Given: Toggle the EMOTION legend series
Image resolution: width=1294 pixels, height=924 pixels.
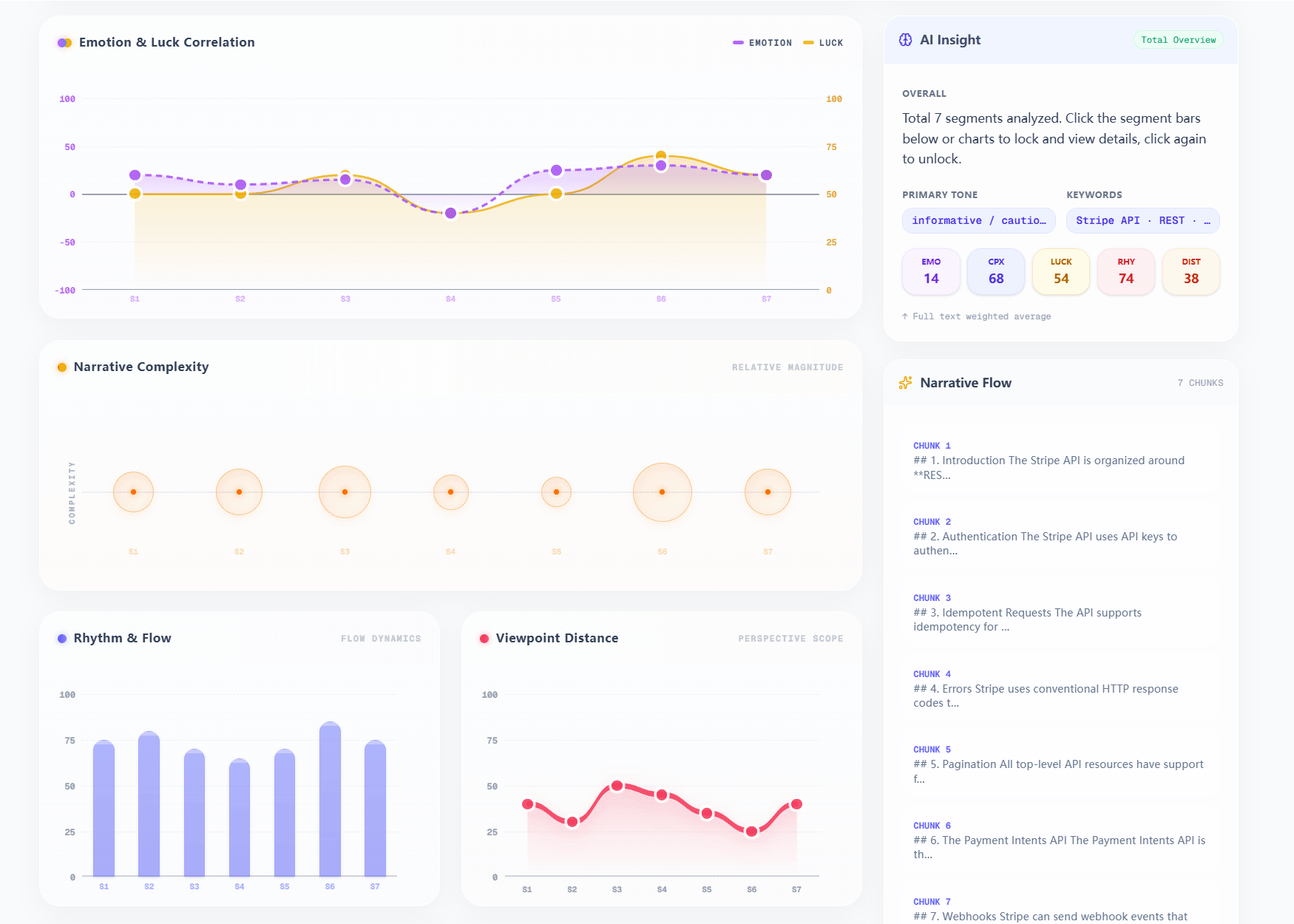Looking at the screenshot, I should pos(762,43).
